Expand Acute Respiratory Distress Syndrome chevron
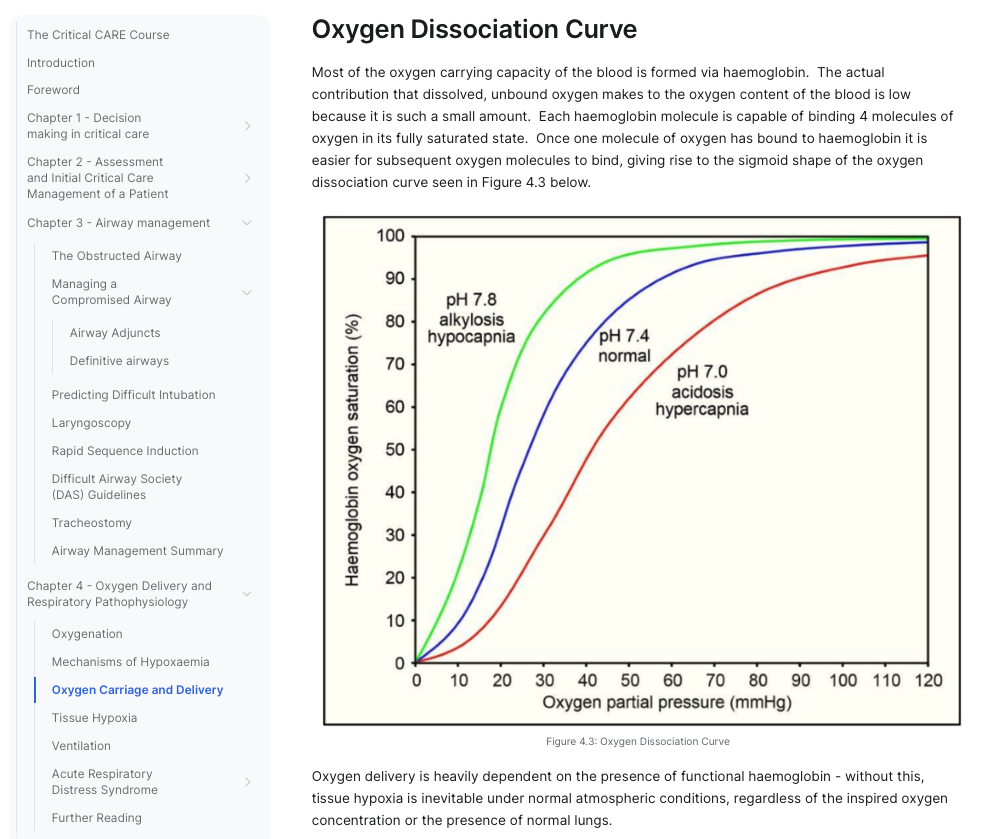 coord(248,781)
